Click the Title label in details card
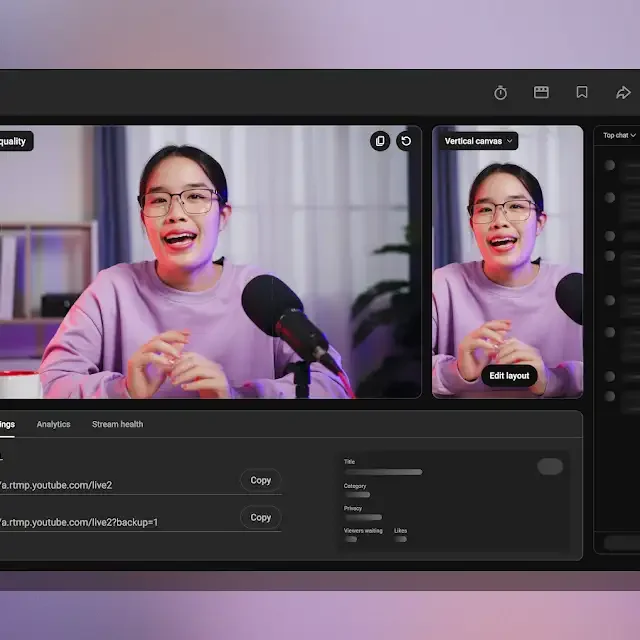Viewport: 640px width, 640px height. [349, 462]
